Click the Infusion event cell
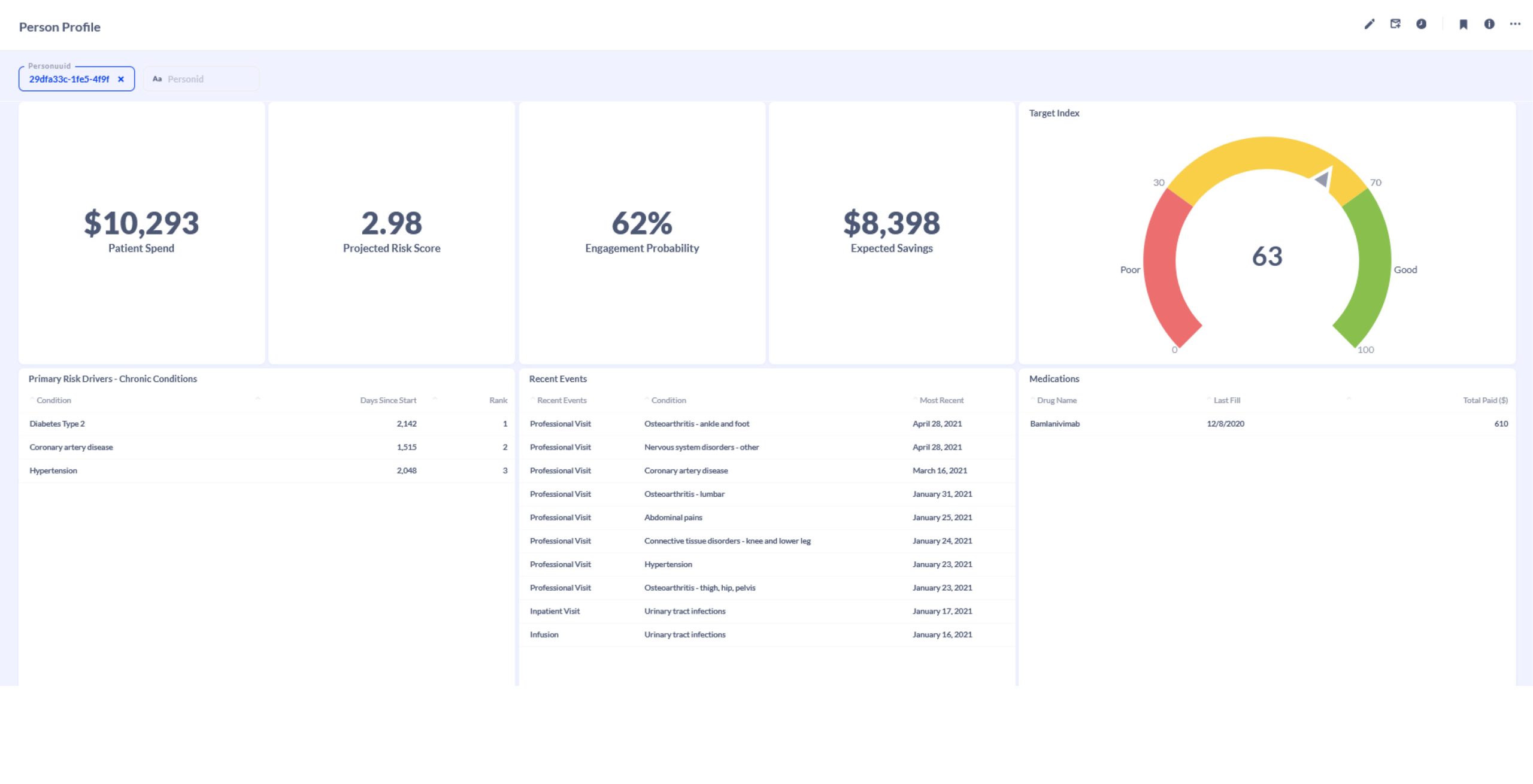1533x784 pixels. coord(544,634)
